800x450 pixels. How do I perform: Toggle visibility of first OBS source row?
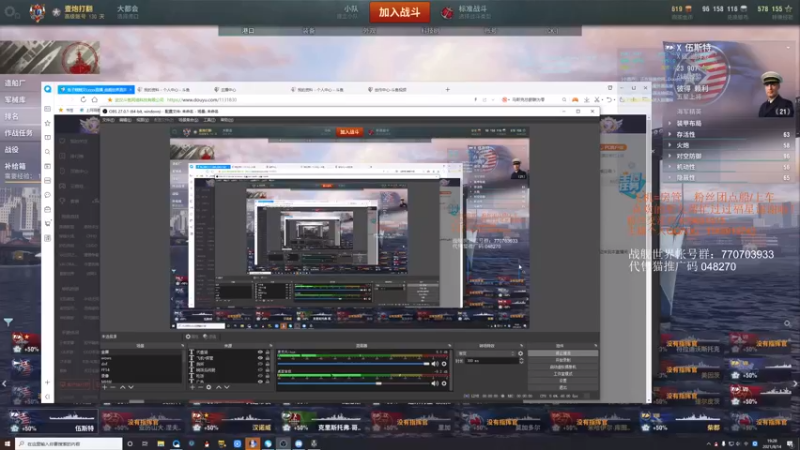click(260, 352)
